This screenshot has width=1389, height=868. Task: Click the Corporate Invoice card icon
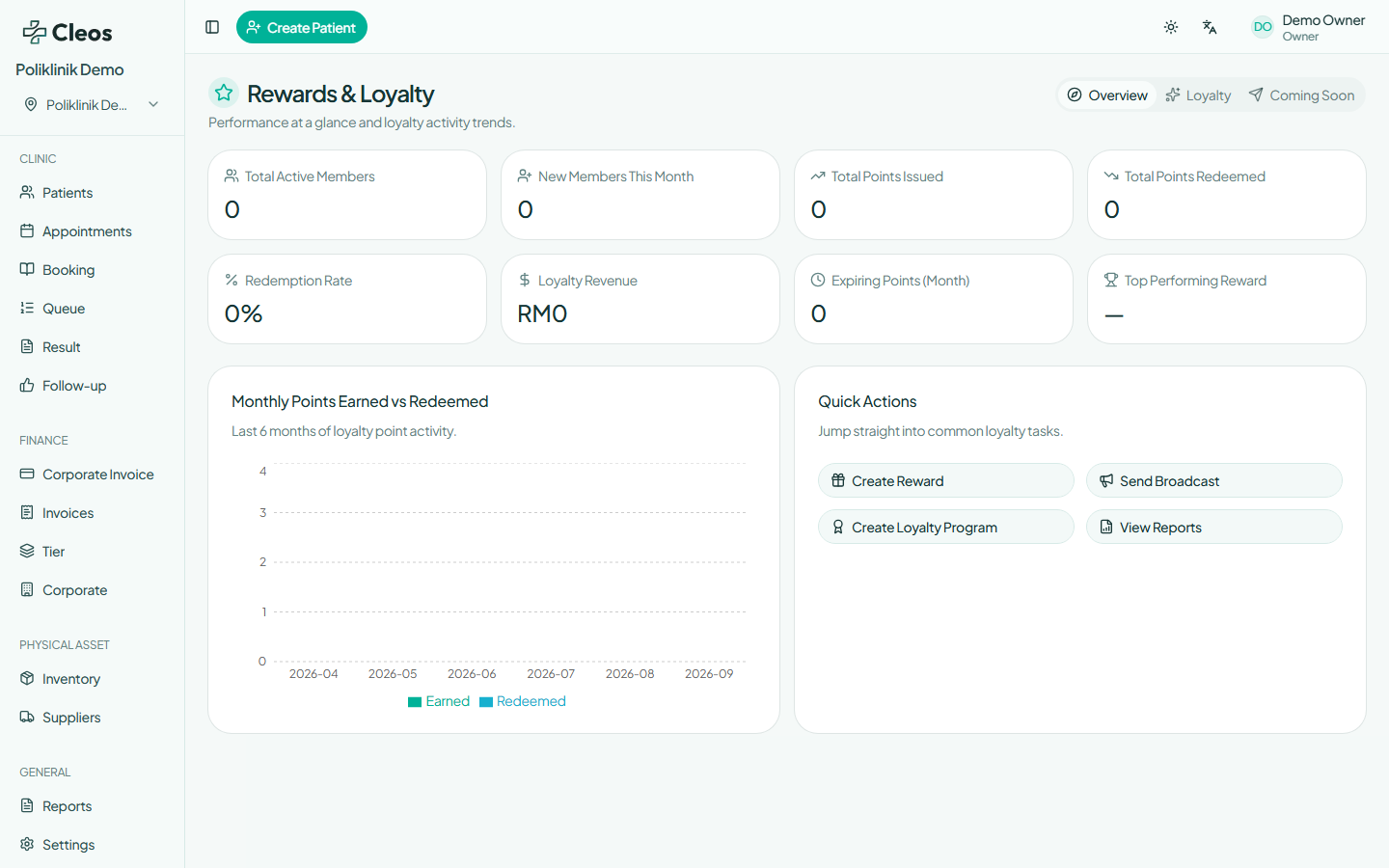click(27, 475)
